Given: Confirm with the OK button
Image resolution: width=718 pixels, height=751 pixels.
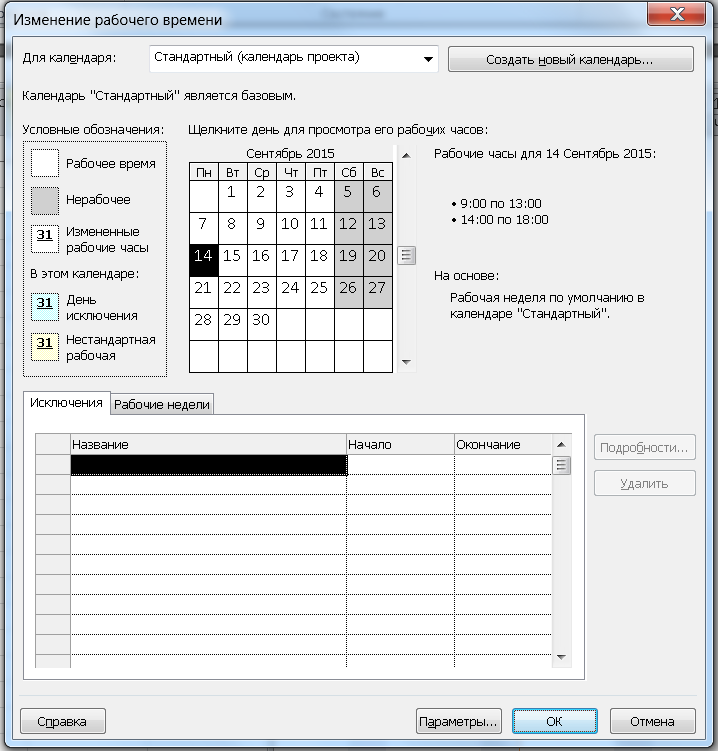Looking at the screenshot, I should (555, 721).
